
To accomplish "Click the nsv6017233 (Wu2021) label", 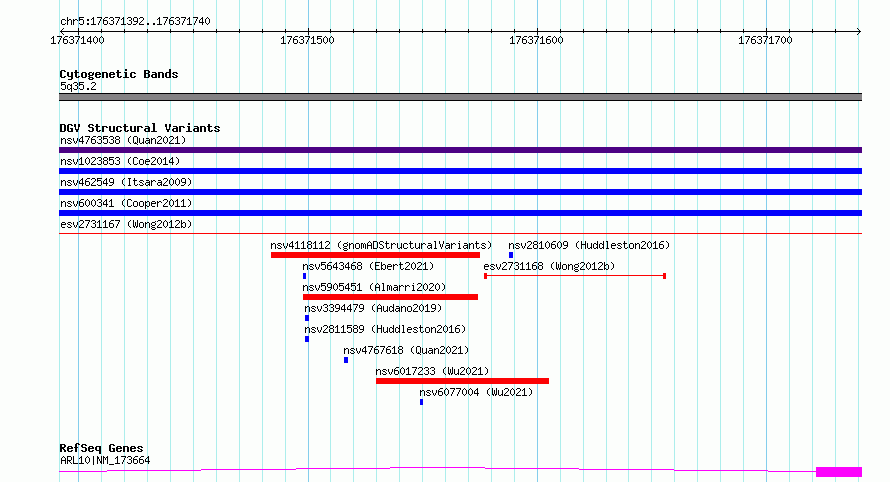I will pos(432,371).
